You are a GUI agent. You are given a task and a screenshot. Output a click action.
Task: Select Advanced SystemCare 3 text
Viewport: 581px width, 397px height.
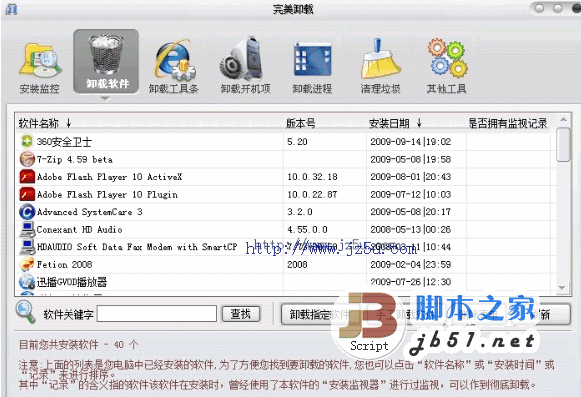(89, 212)
